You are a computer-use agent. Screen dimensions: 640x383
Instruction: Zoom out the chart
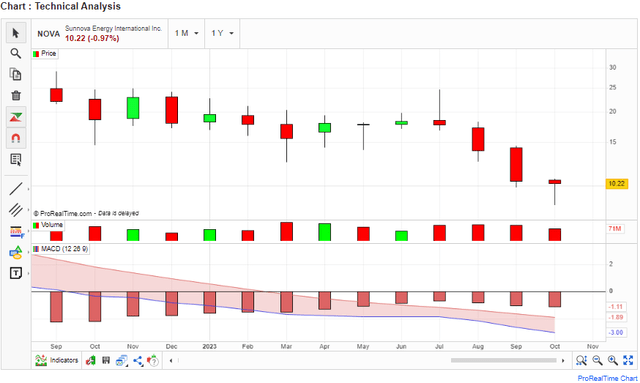pyautogui.click(x=597, y=360)
